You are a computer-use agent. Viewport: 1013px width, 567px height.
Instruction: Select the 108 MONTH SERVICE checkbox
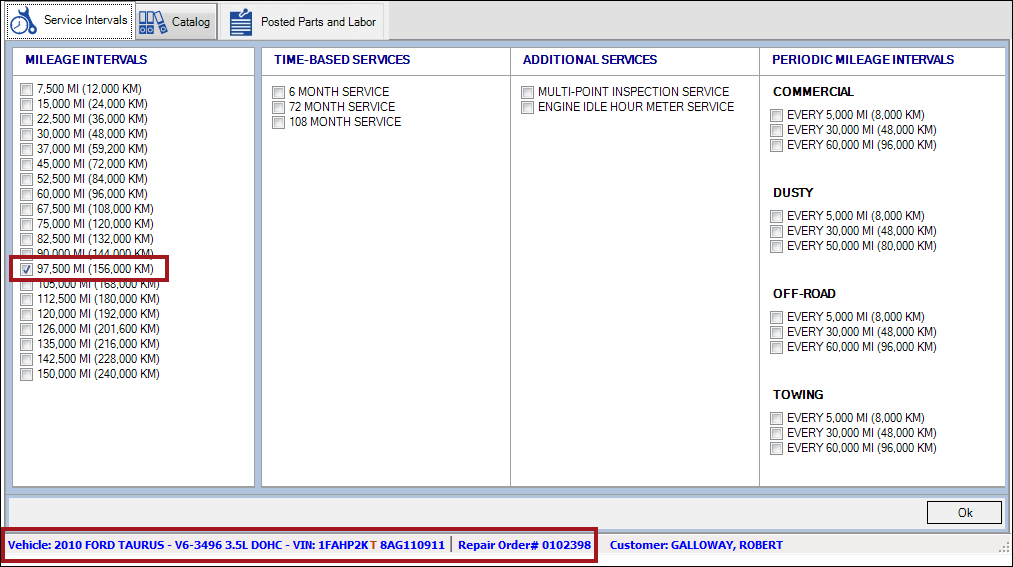click(x=279, y=122)
